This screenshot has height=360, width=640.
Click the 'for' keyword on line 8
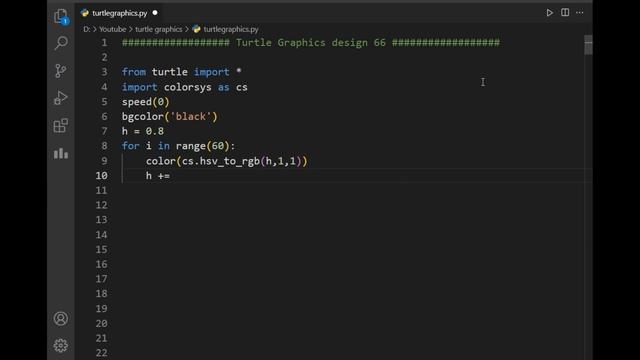[131, 146]
